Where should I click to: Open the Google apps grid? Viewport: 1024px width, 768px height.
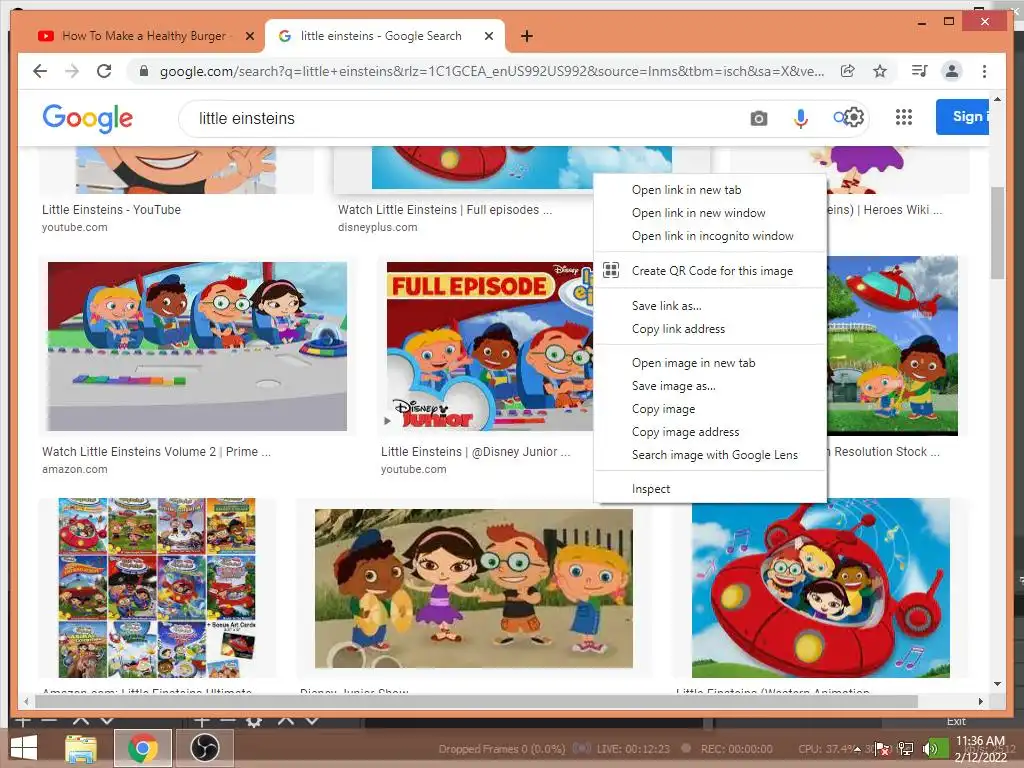903,118
